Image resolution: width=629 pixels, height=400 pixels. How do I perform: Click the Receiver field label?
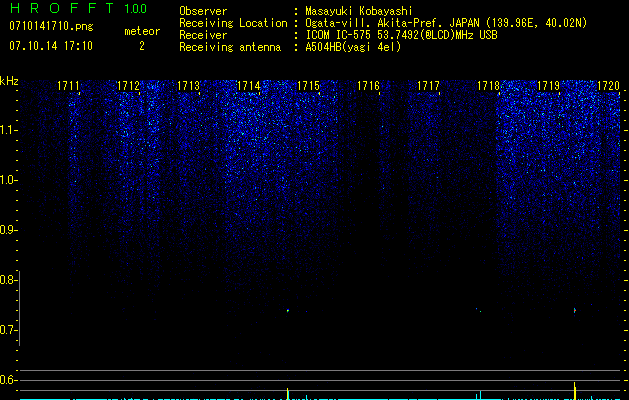click(x=203, y=35)
